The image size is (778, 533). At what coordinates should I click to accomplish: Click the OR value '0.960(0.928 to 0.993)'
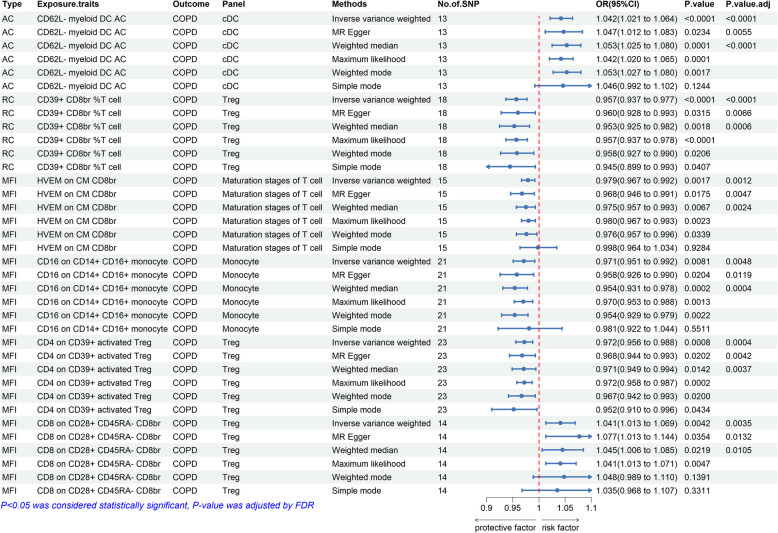[637, 113]
